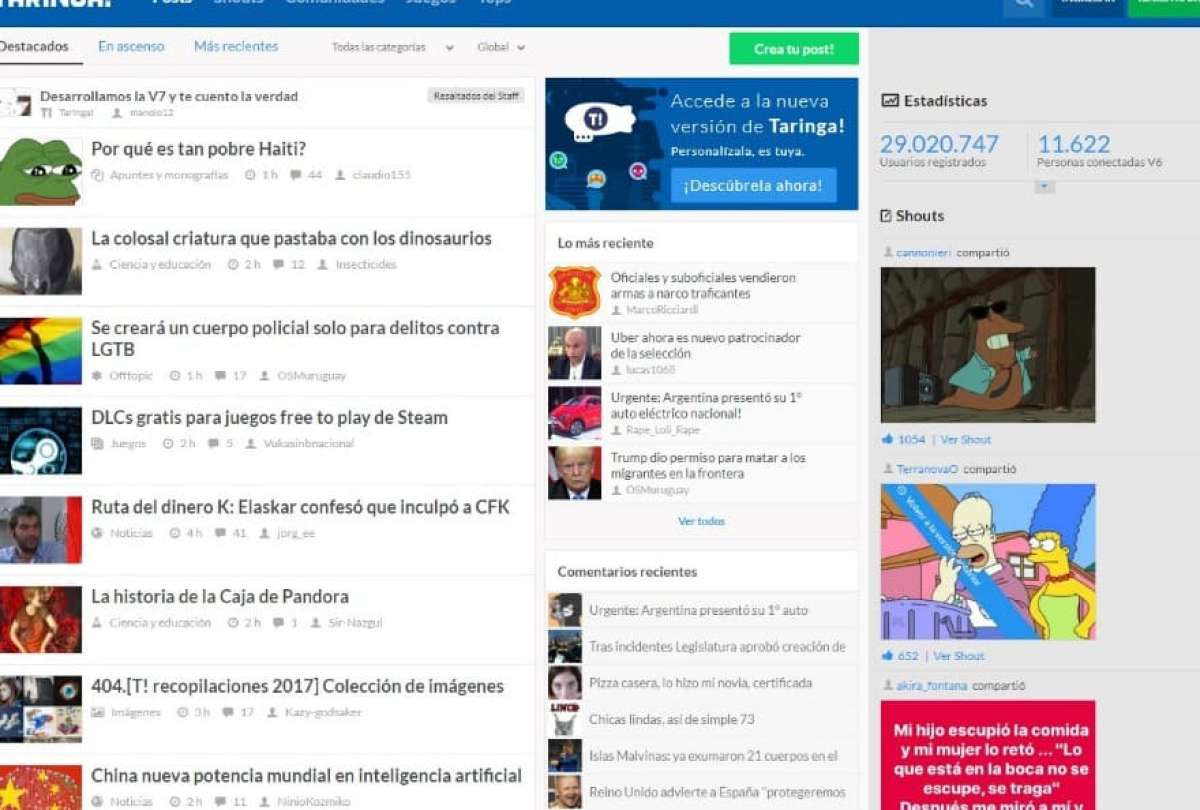
Task: Click user icon next to claudio155
Action: tap(340, 175)
